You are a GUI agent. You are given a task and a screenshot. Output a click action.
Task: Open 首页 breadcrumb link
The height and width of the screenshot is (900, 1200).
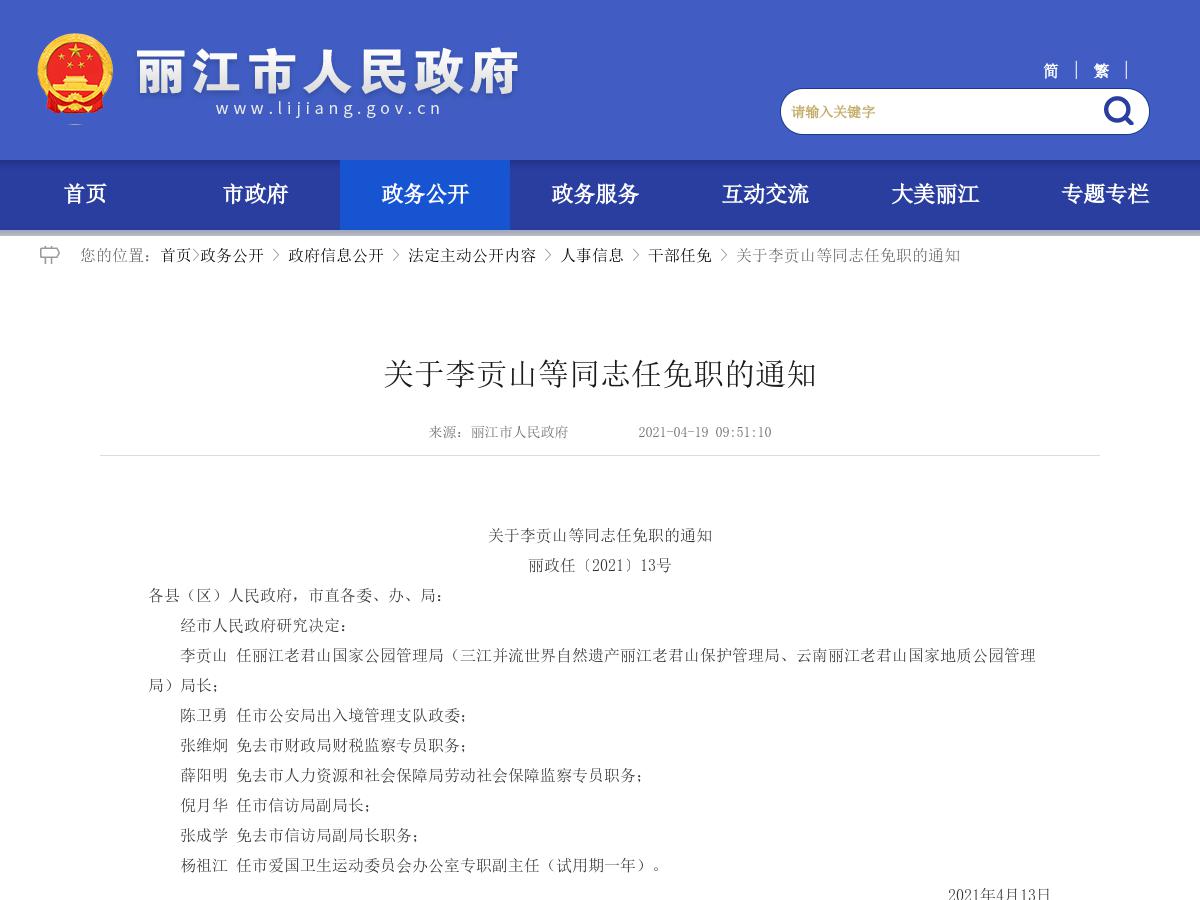175,255
